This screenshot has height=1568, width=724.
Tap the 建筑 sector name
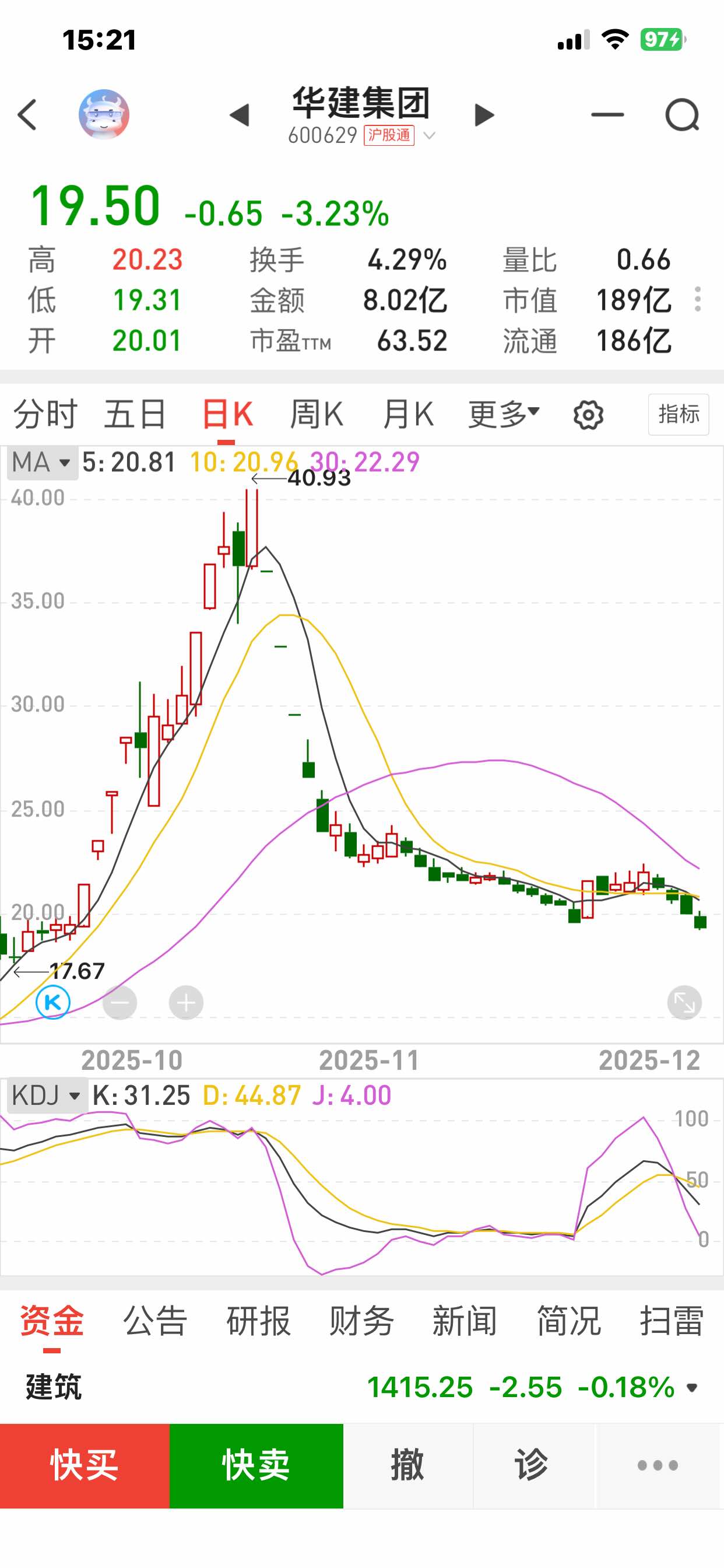[54, 1387]
